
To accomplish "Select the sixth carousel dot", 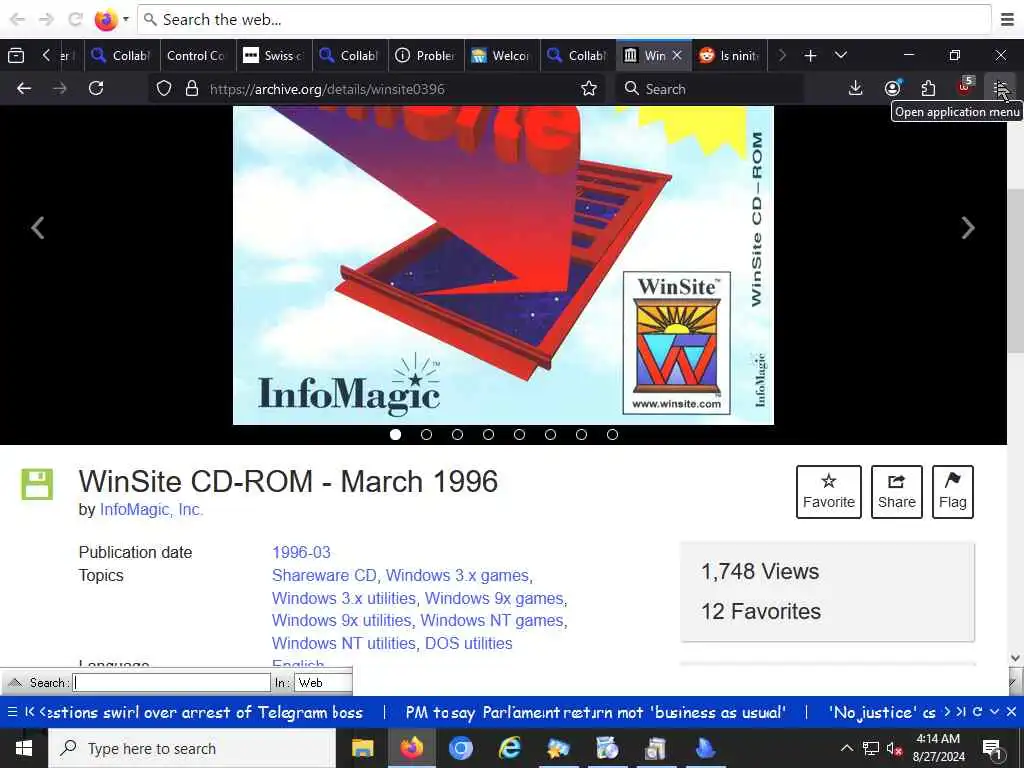I will [x=551, y=434].
